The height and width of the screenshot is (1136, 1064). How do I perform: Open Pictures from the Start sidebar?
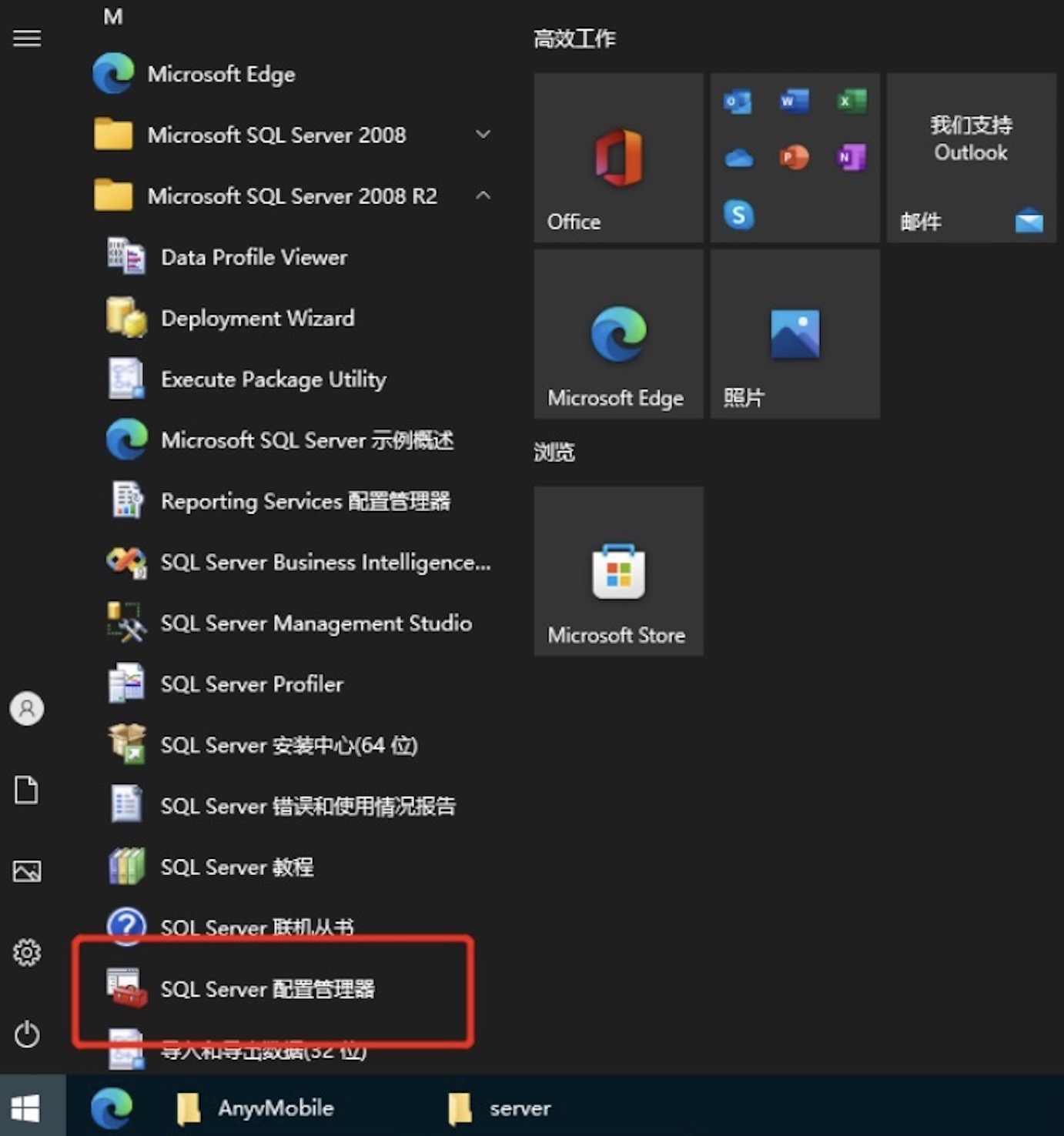[27, 871]
